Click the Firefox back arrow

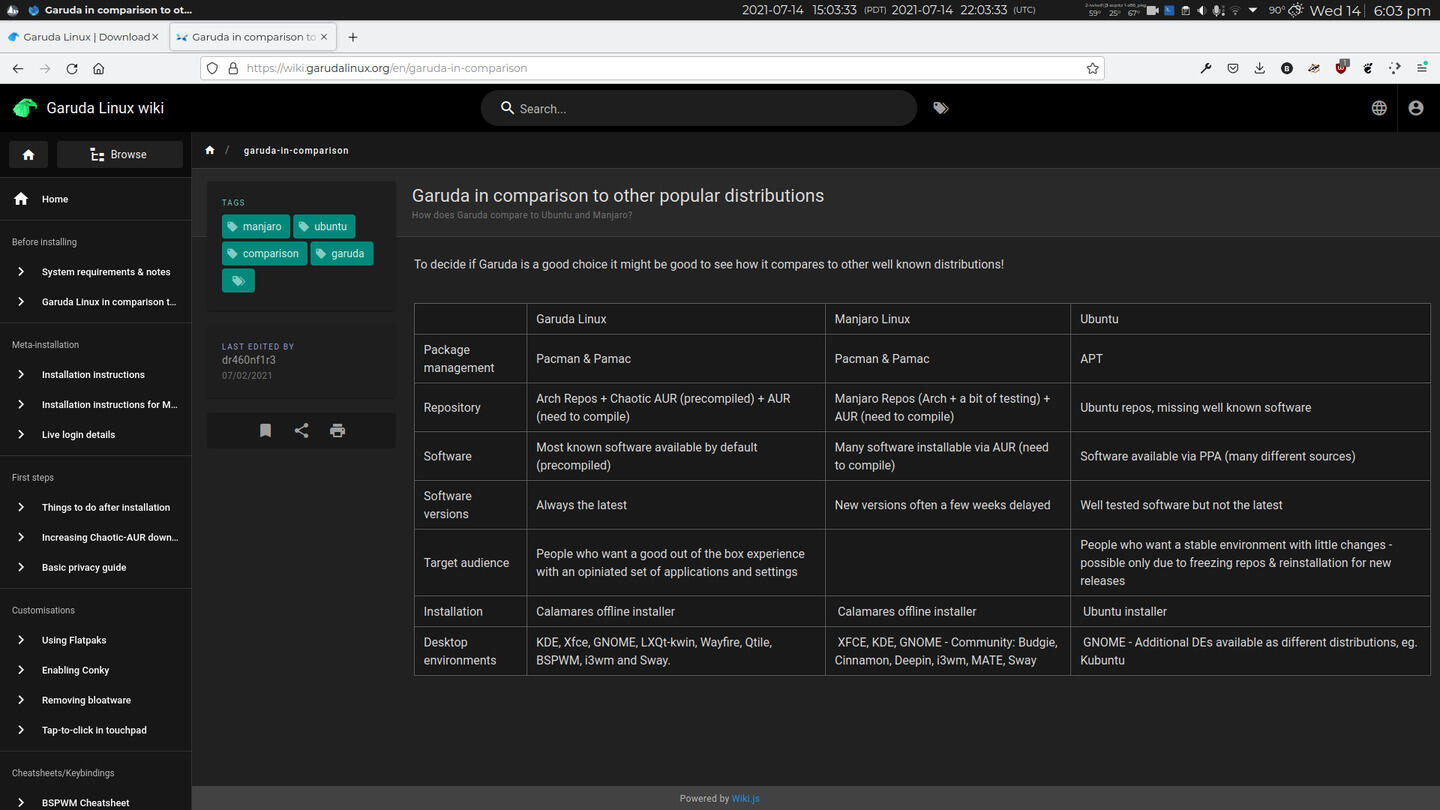(18, 68)
